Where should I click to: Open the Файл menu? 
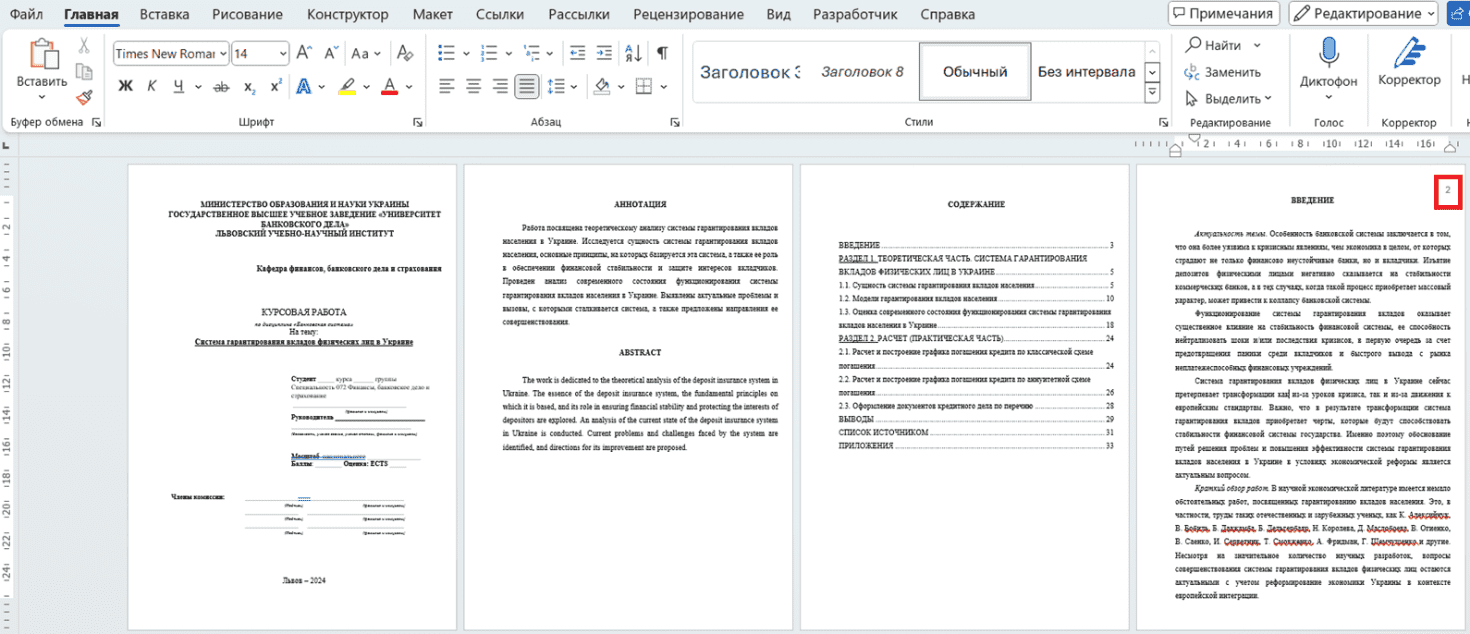(x=26, y=15)
